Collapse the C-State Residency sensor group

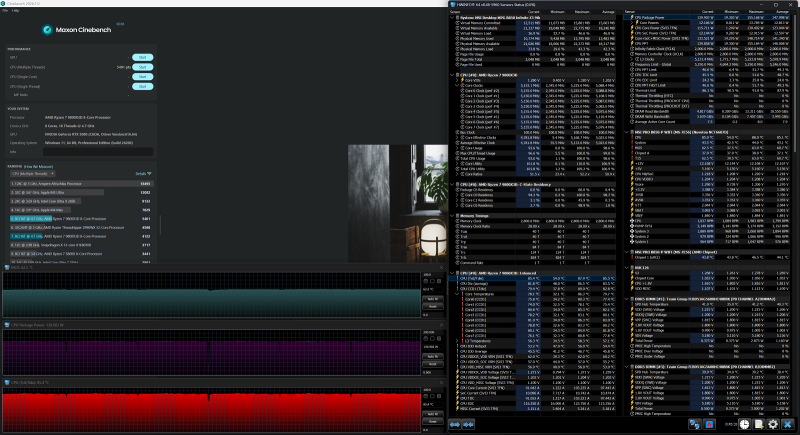point(452,185)
